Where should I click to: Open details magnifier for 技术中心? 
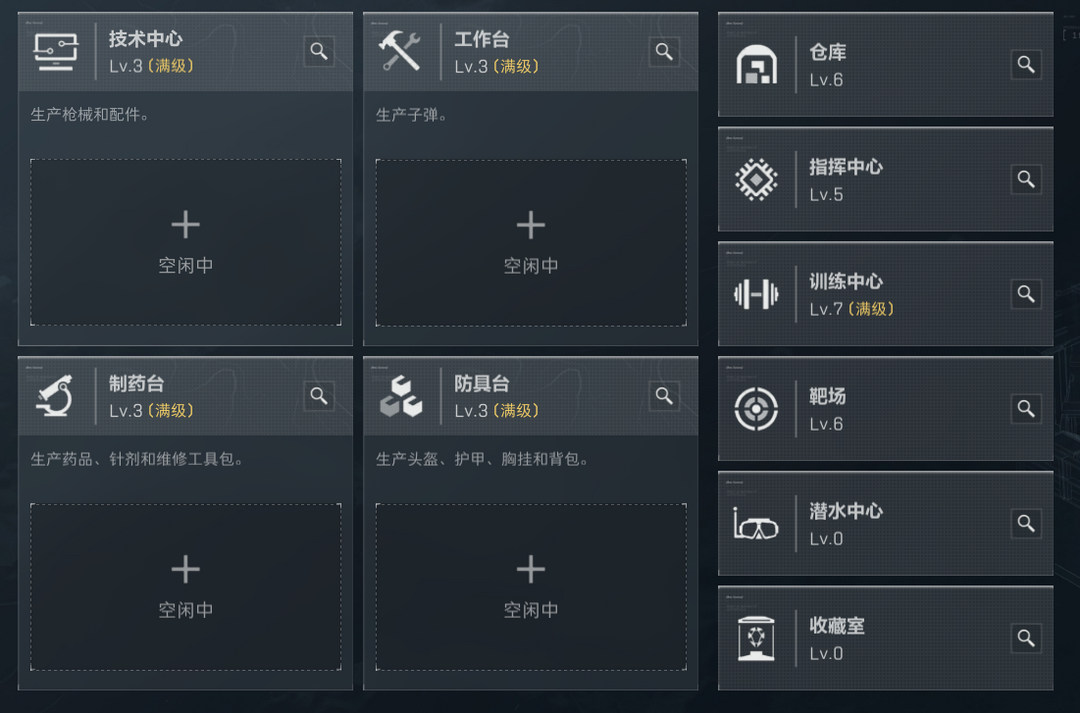click(319, 52)
